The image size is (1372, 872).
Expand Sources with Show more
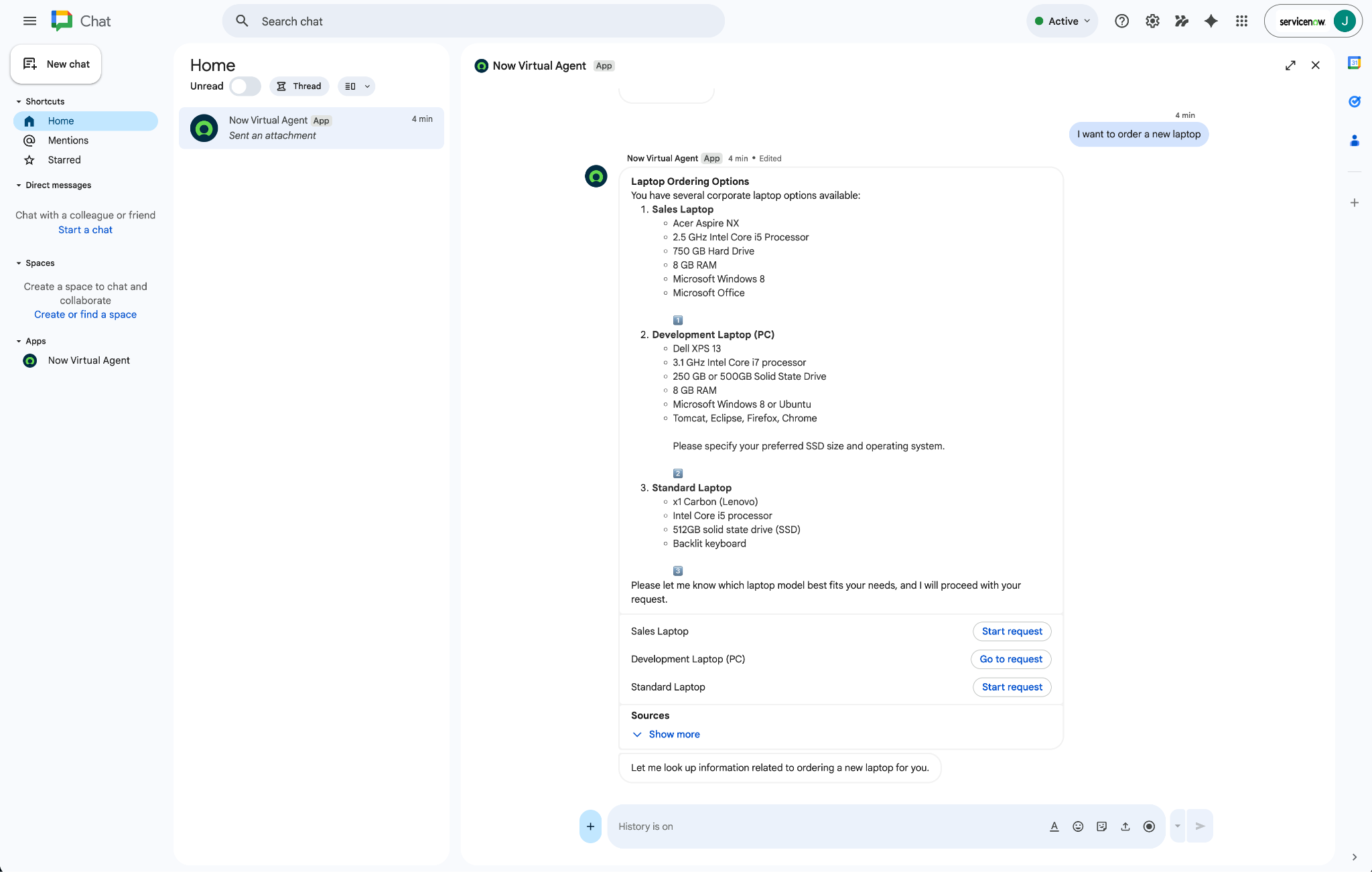coord(666,734)
